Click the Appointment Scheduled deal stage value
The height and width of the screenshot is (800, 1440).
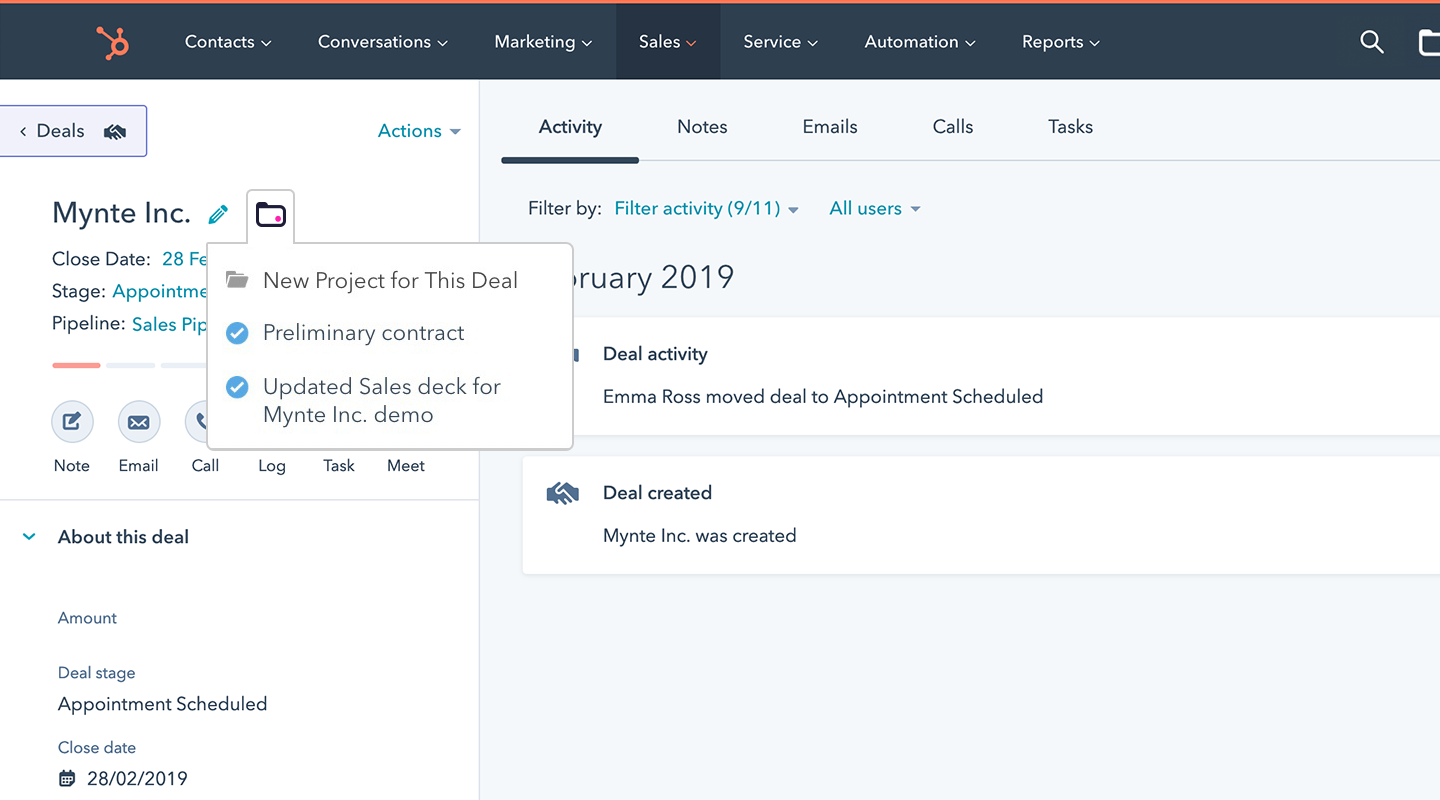[163, 704]
